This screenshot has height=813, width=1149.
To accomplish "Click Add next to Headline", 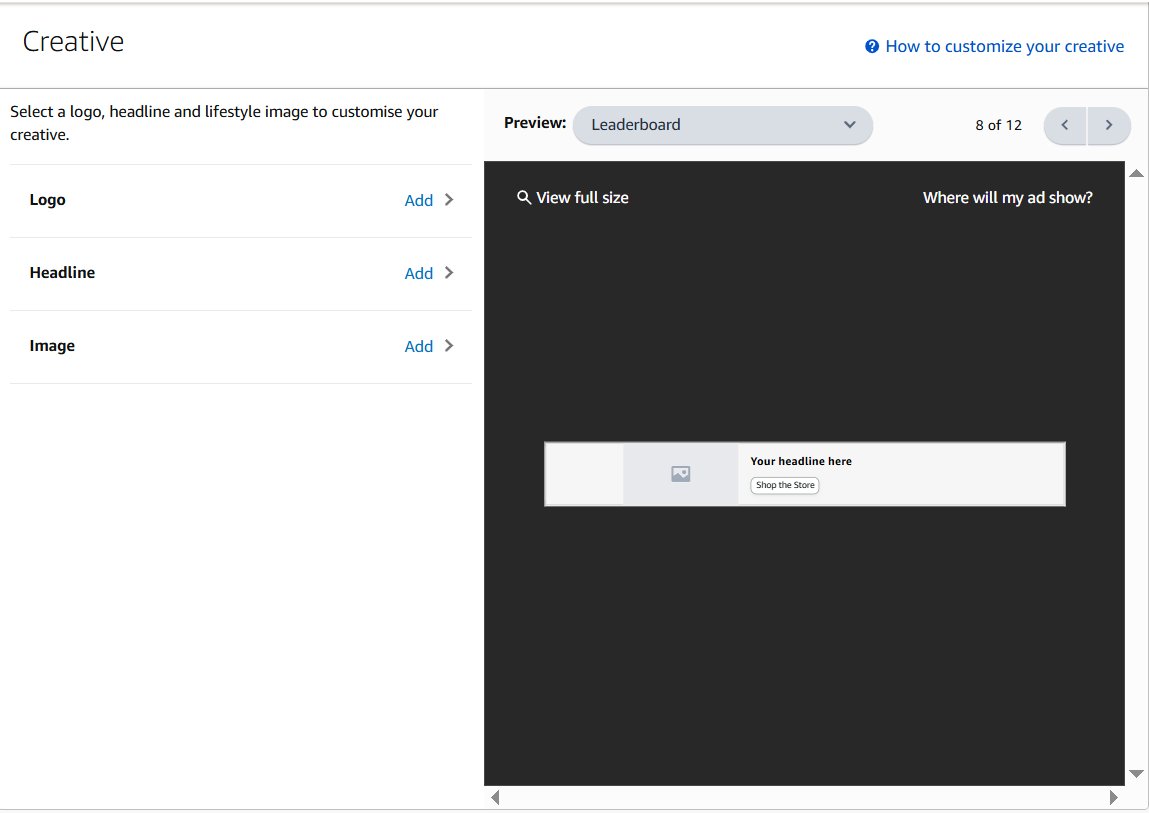I will coord(418,273).
